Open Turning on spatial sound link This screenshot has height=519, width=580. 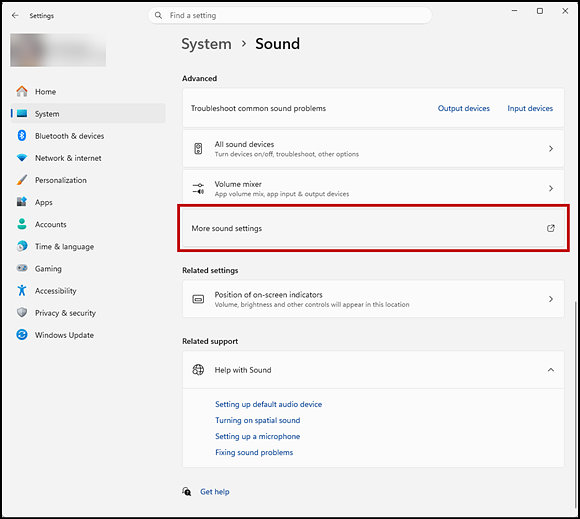[x=257, y=420]
